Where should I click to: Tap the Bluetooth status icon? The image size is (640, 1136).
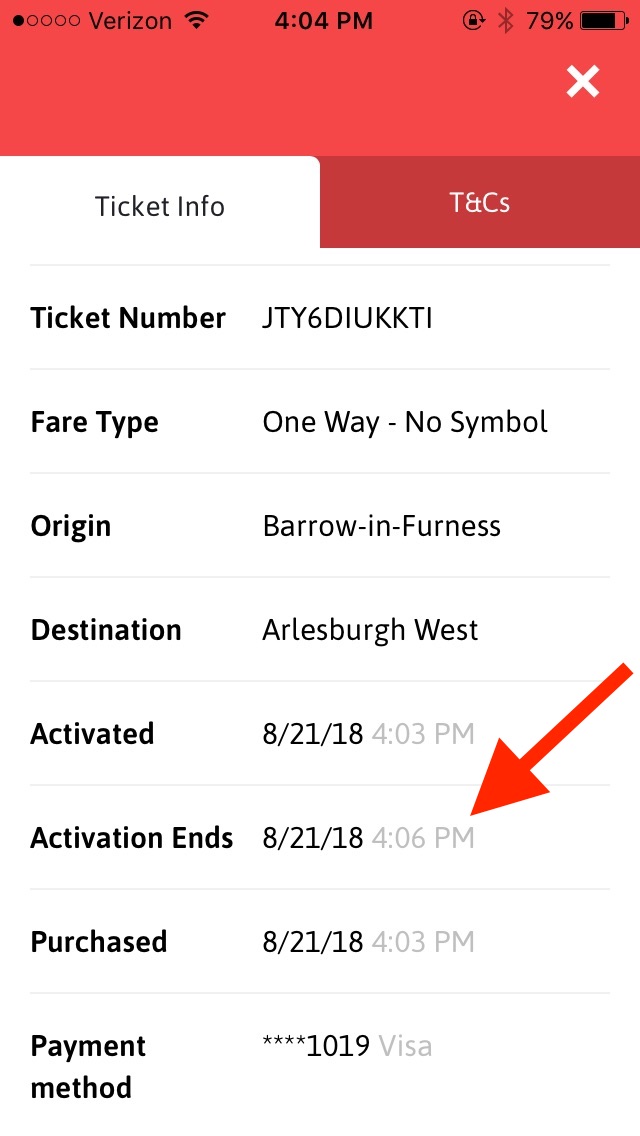click(x=505, y=21)
